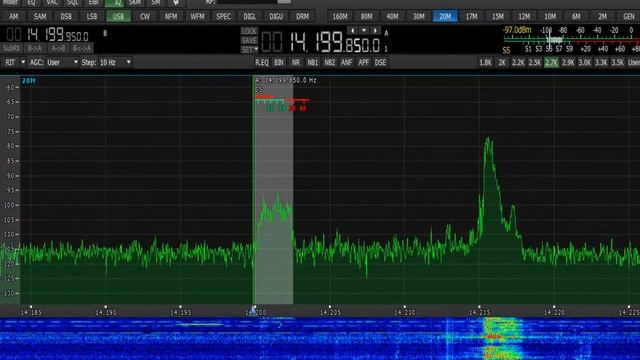Switch to the 10M band

coord(550,17)
